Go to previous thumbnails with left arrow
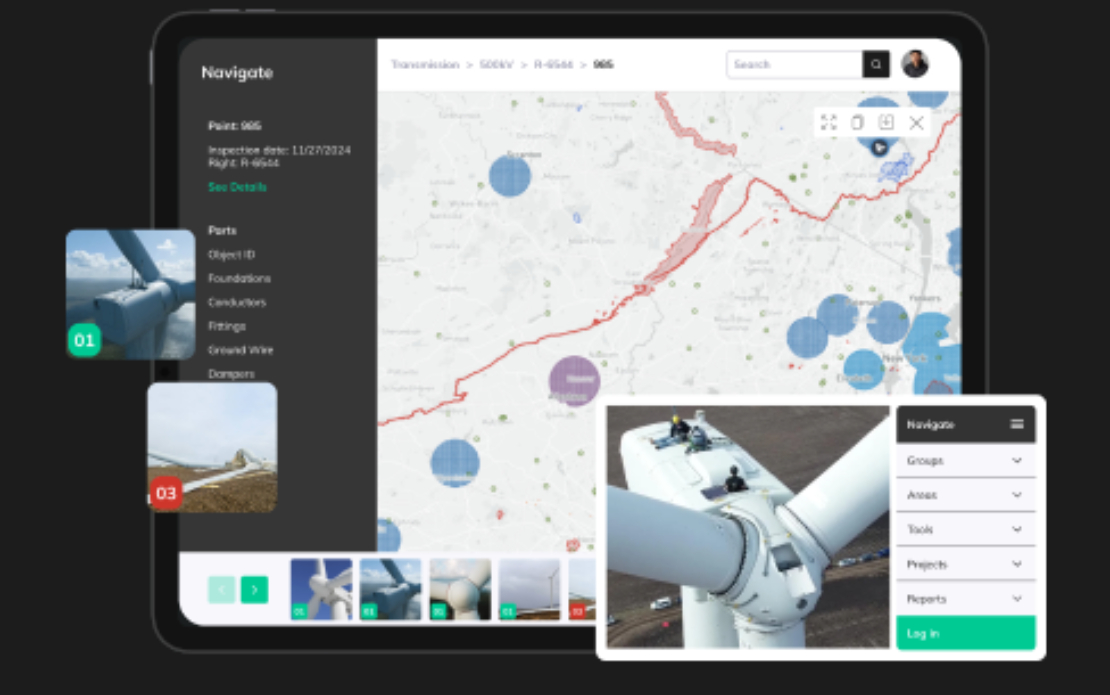Viewport: 1110px width, 695px height. (x=221, y=590)
